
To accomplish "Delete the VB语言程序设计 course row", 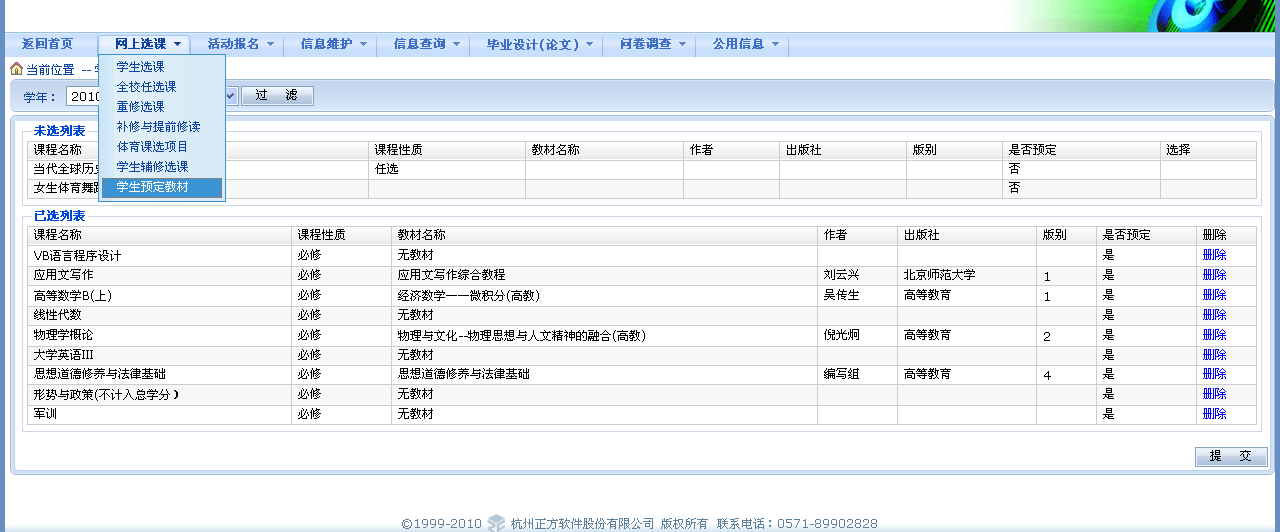I will (1214, 255).
